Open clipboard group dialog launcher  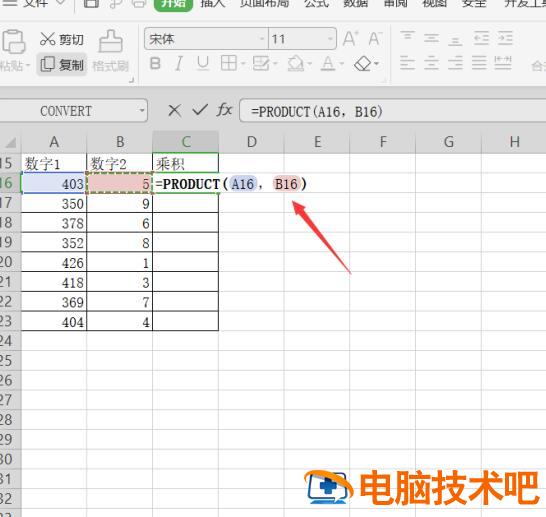132,80
